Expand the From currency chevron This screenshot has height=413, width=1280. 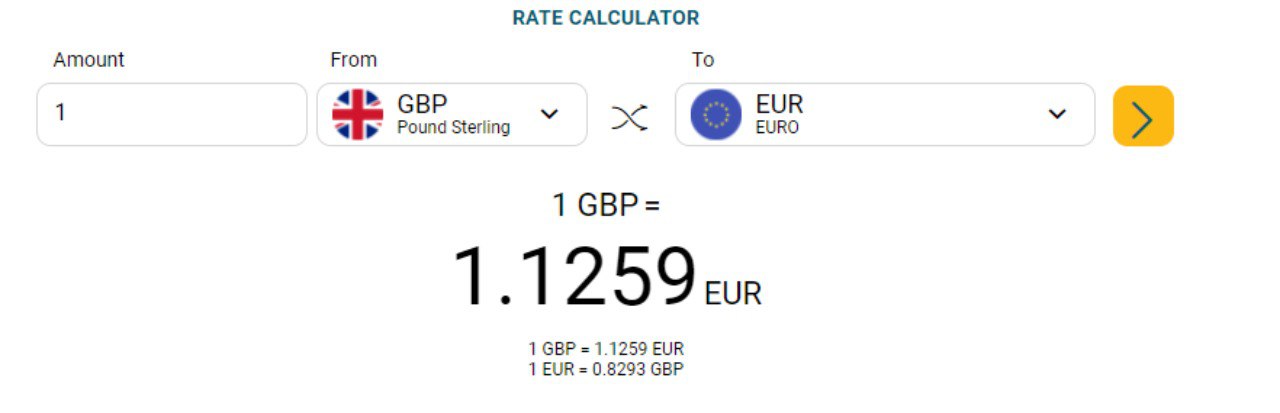coord(549,114)
